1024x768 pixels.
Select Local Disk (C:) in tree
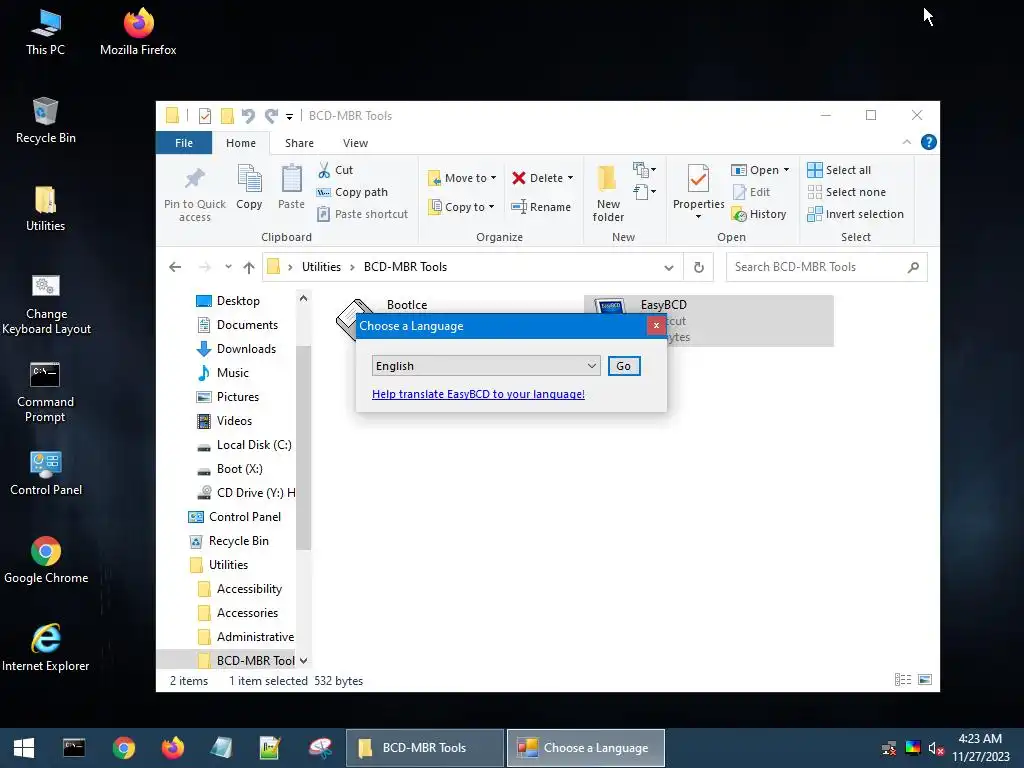245,445
